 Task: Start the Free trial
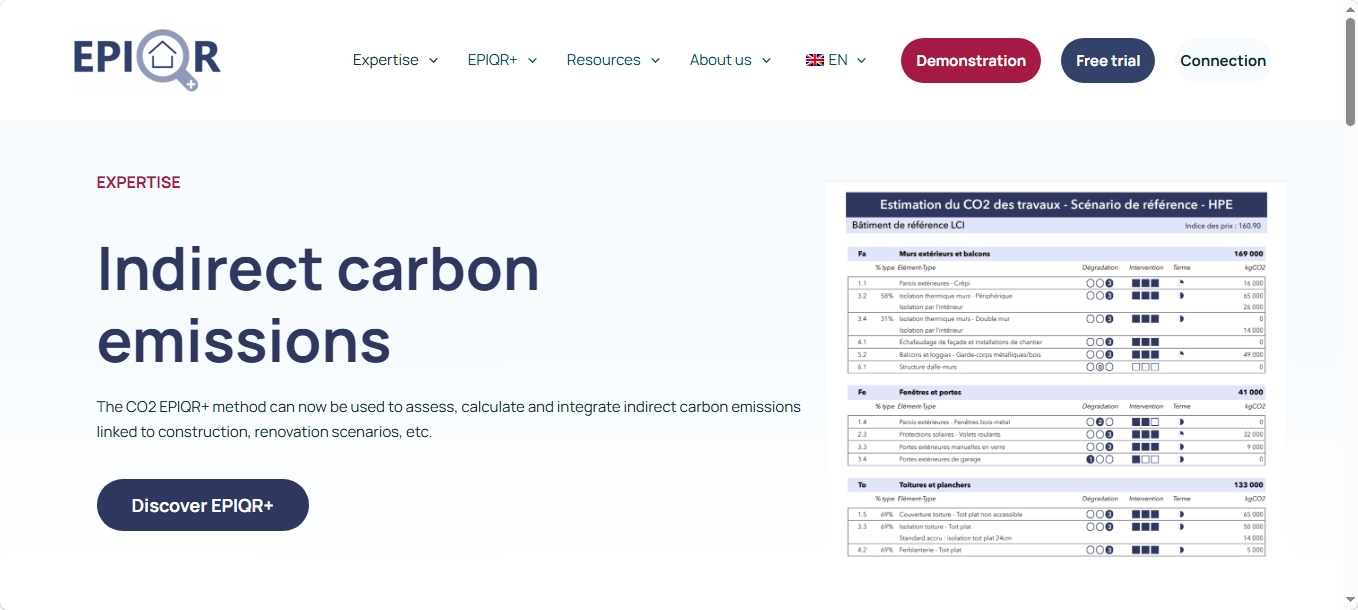[x=1108, y=60]
